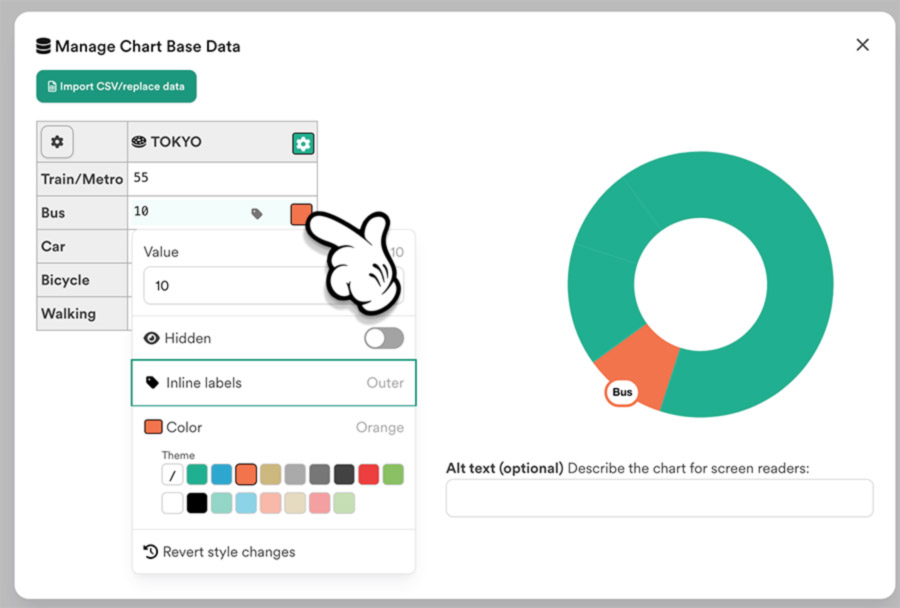Pick the black color swatch

(x=197, y=503)
